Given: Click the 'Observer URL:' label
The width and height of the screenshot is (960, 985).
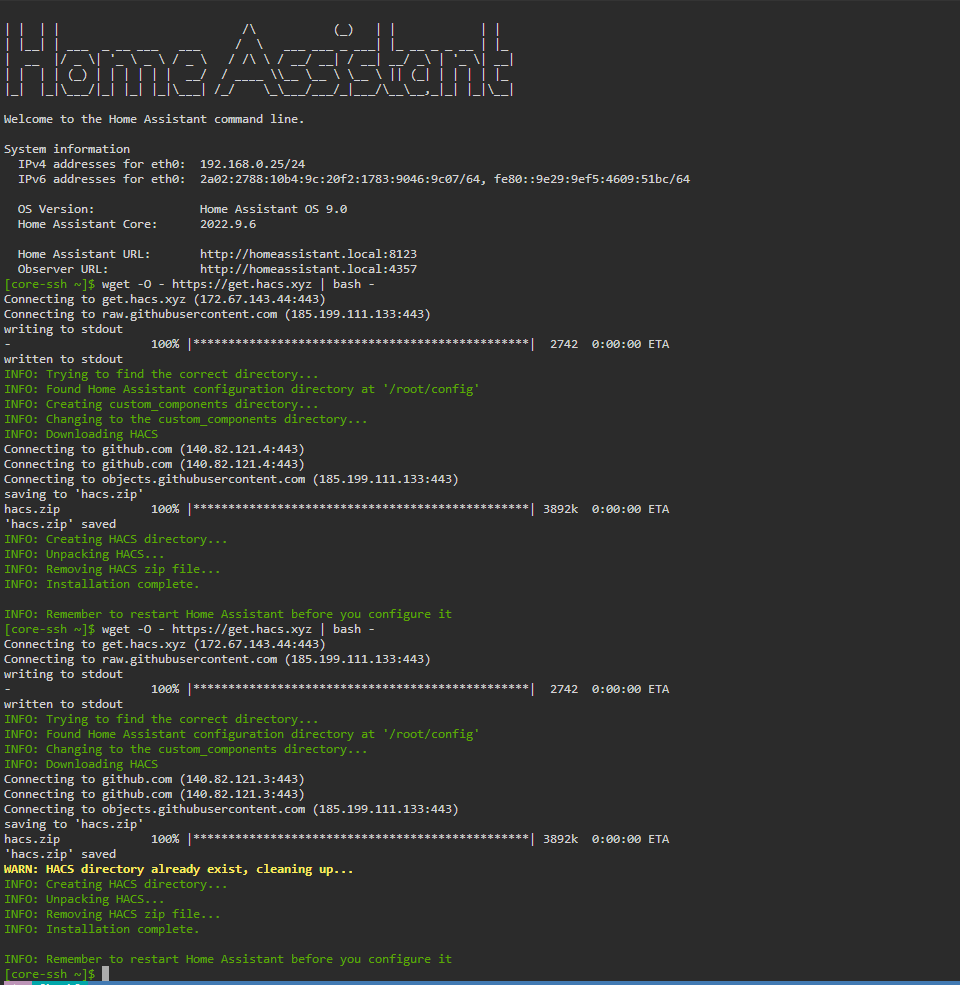Looking at the screenshot, I should coord(63,269).
